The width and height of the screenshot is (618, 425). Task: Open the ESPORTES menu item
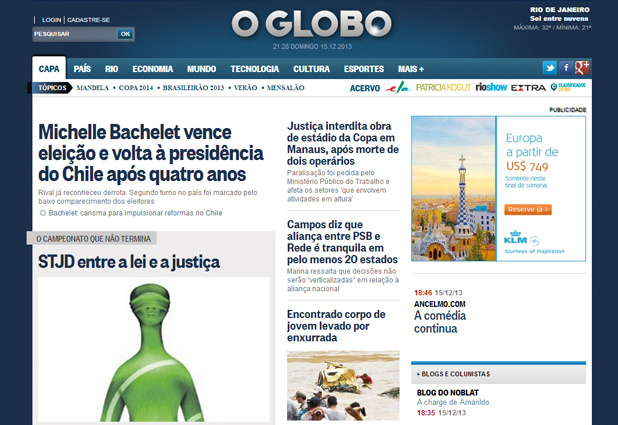point(363,69)
